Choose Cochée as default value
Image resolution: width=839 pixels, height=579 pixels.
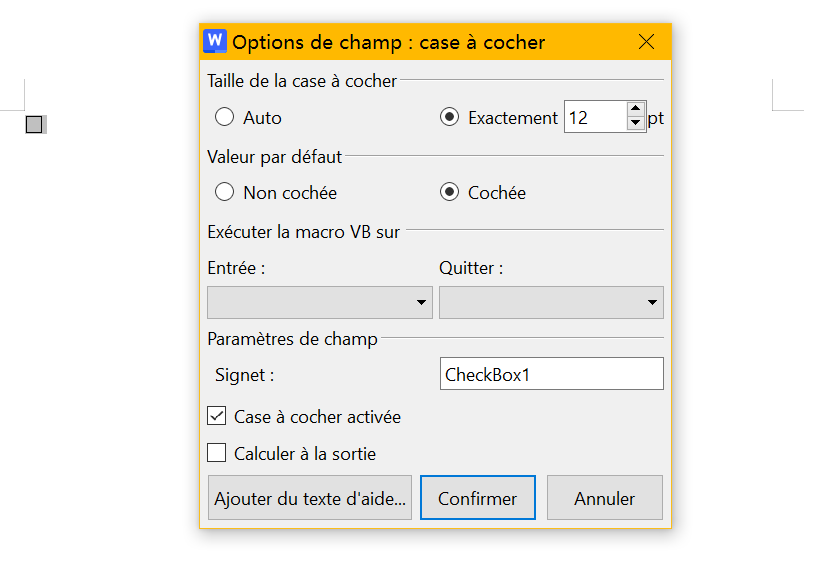click(449, 192)
